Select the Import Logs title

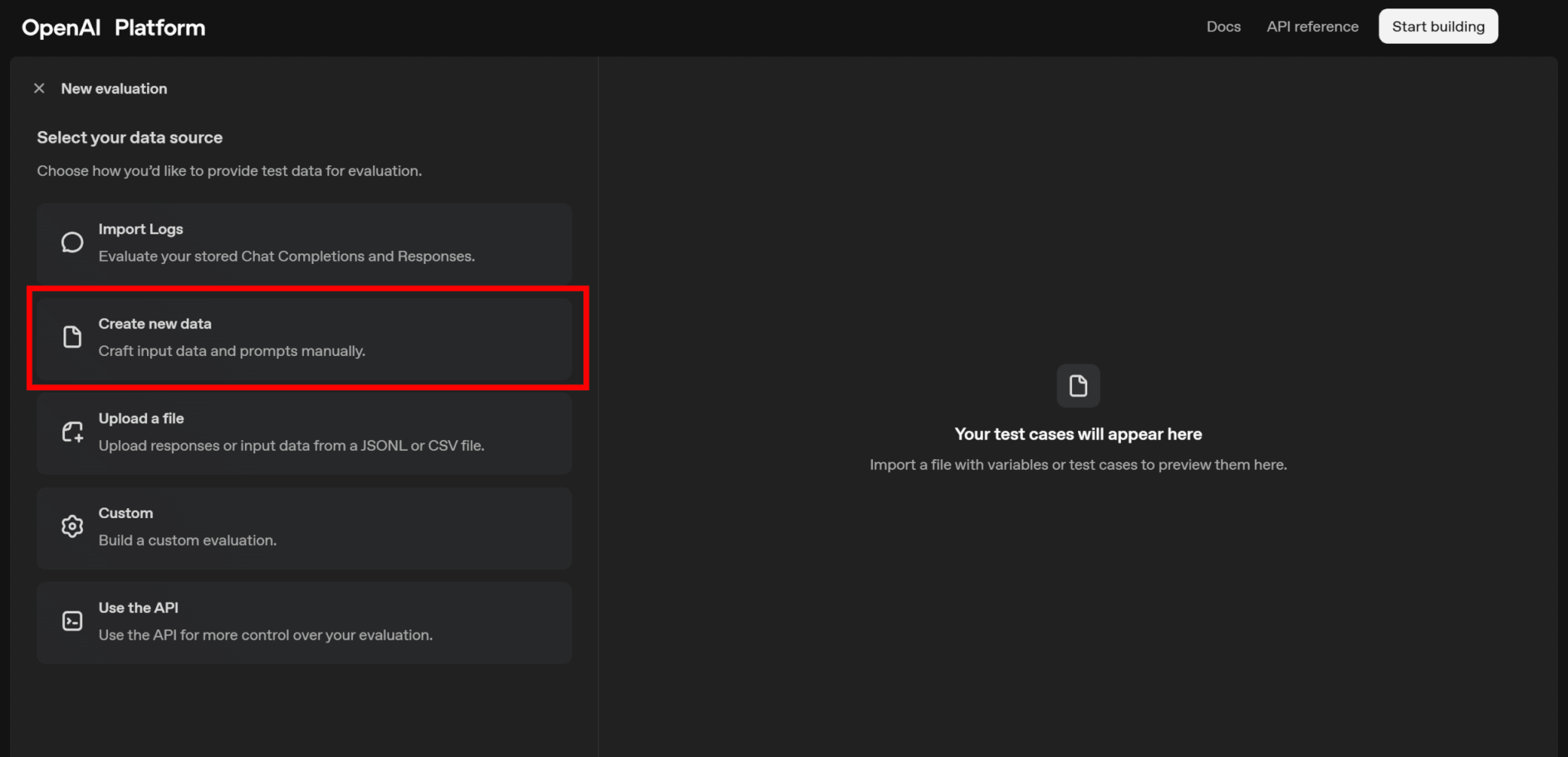[141, 229]
